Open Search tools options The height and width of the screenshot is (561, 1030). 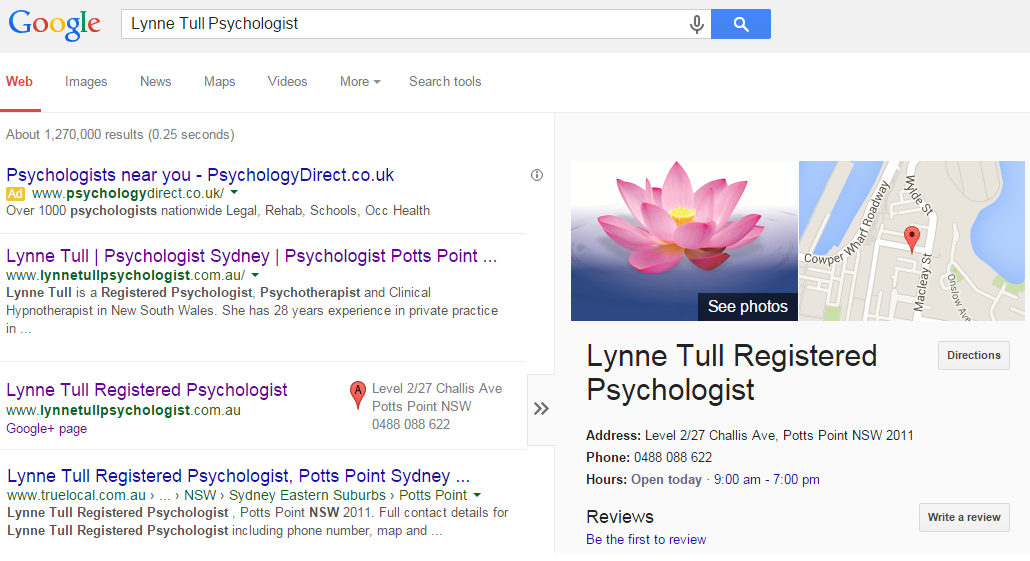445,81
